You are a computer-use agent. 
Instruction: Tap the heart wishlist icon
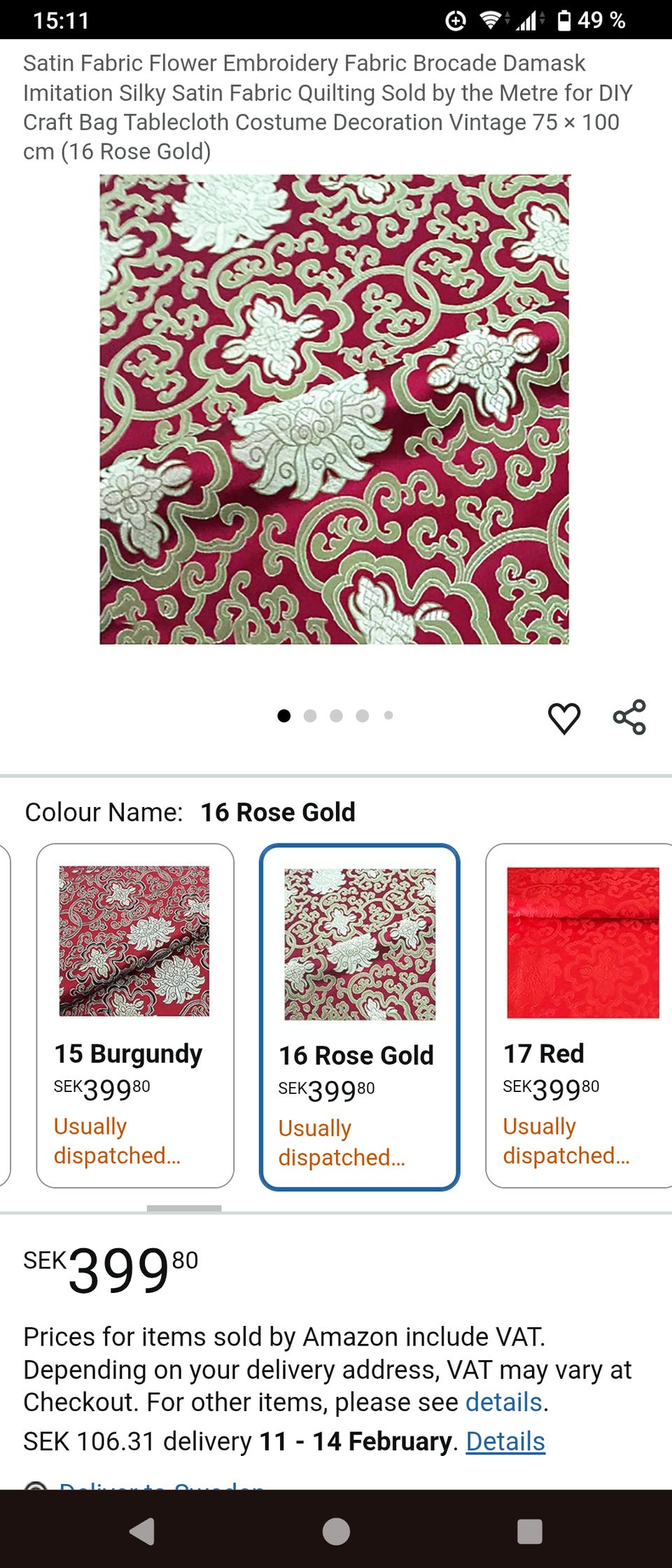(x=563, y=718)
